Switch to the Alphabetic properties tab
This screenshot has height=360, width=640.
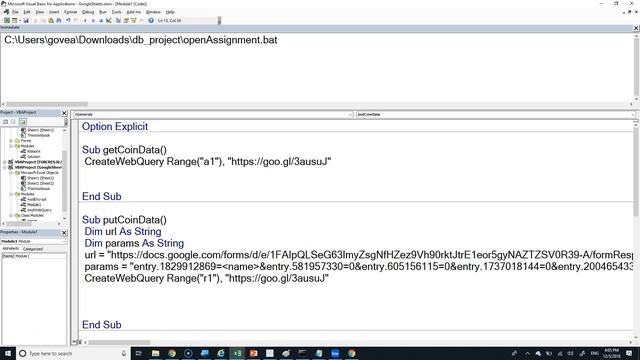[x=11, y=249]
